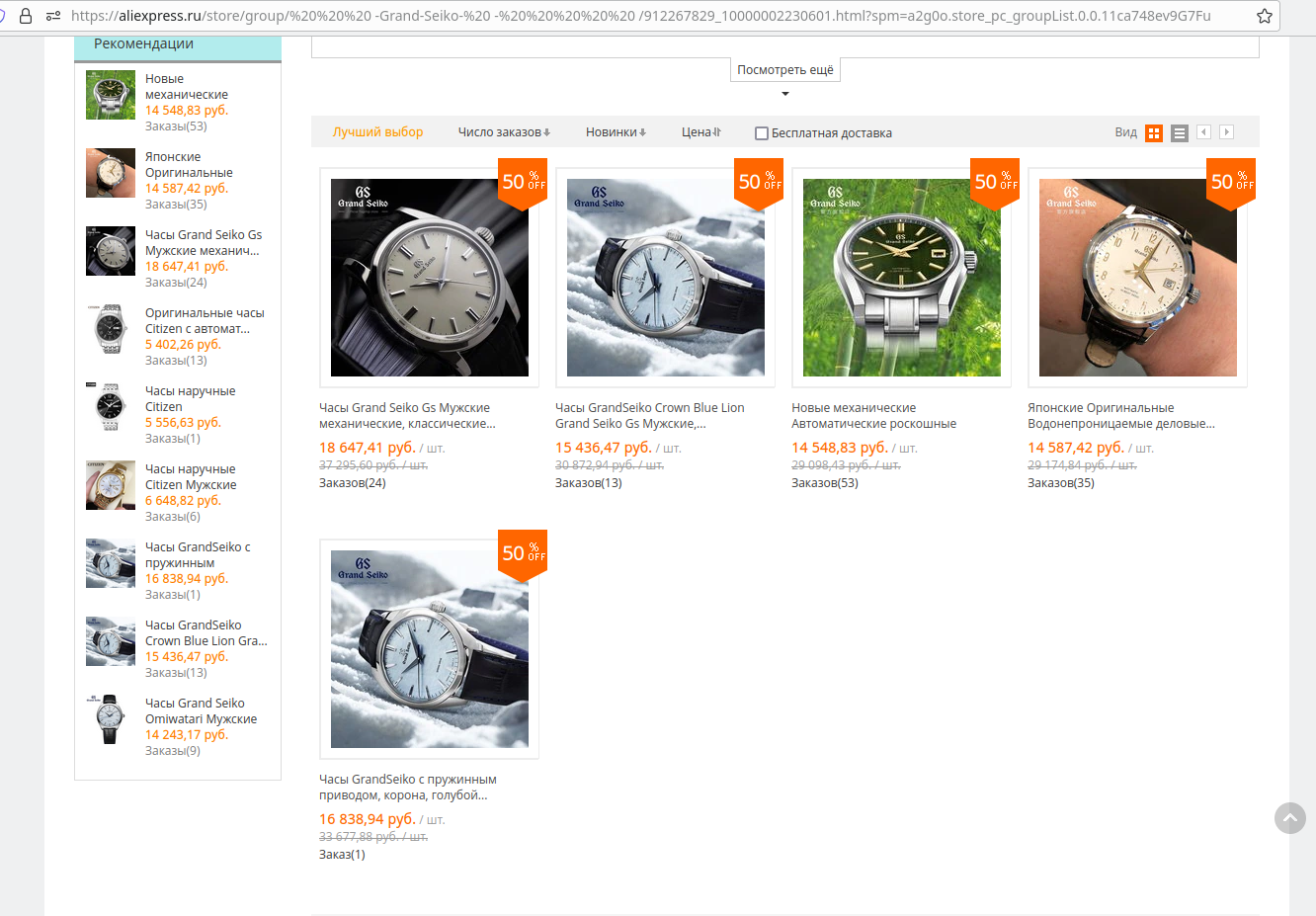Click crossed-out price 29 174,84 руб.
The height and width of the screenshot is (916, 1316).
(1082, 465)
